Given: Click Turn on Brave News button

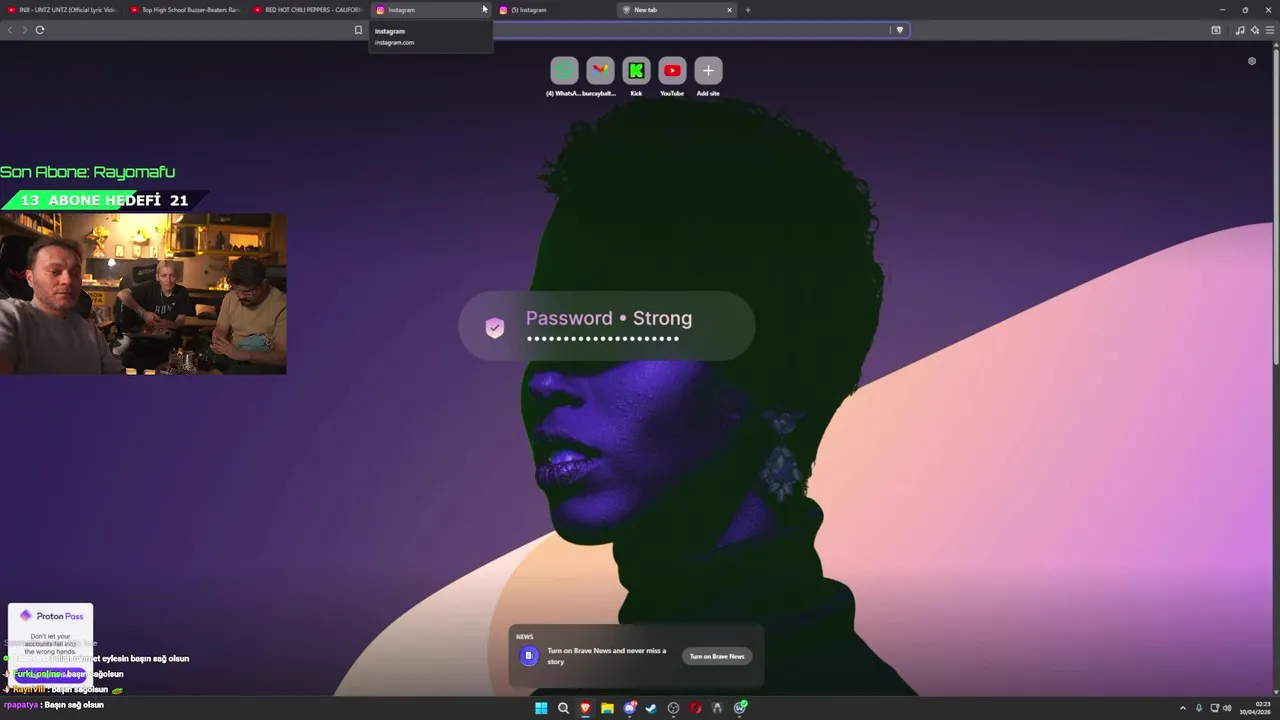Looking at the screenshot, I should pyautogui.click(x=717, y=657).
